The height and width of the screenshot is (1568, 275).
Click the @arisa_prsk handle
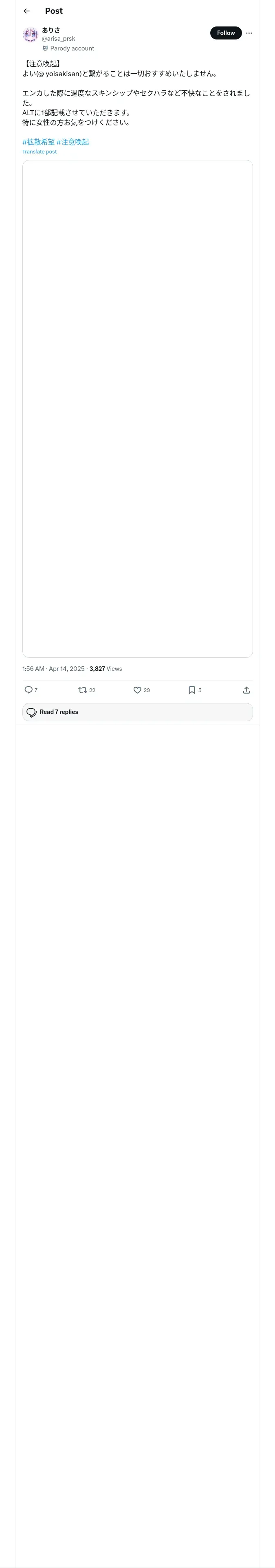point(59,38)
